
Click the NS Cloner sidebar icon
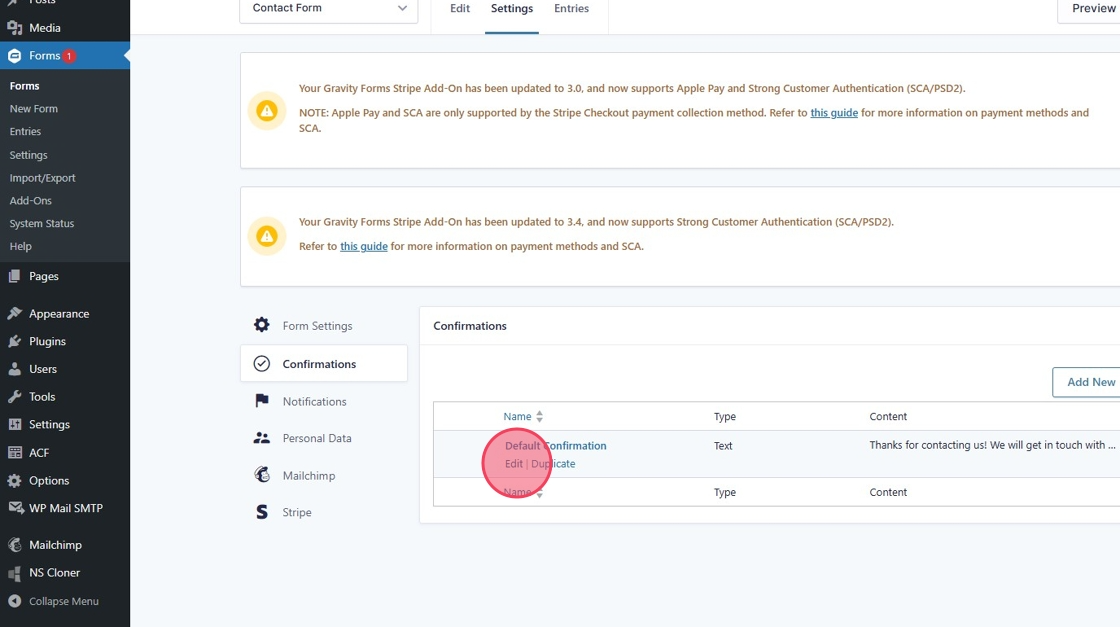15,573
